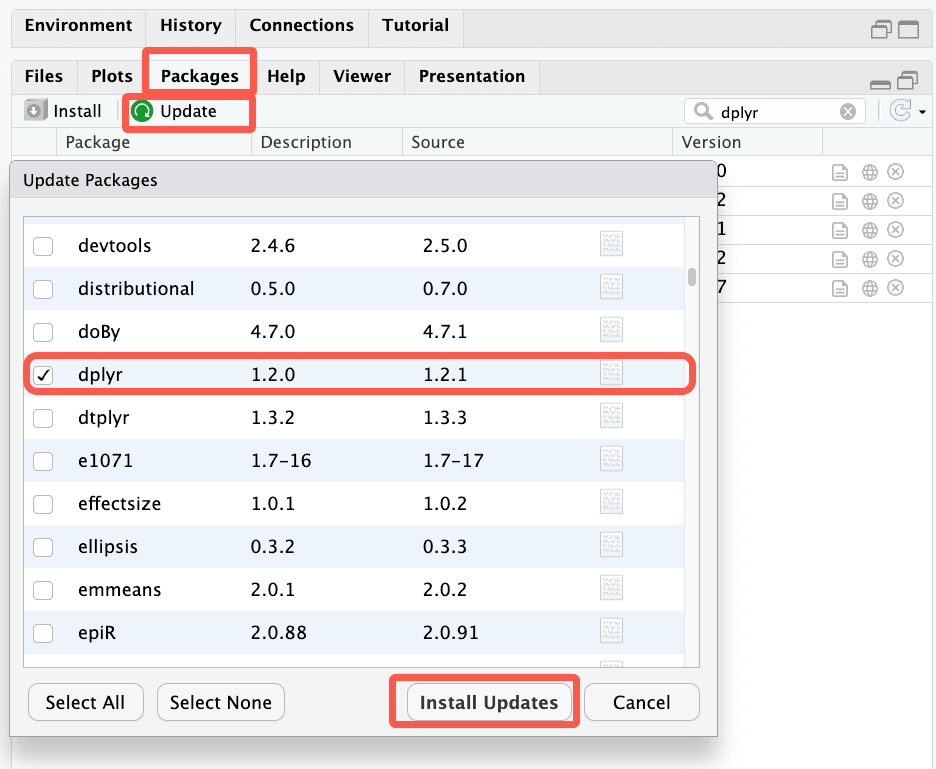The height and width of the screenshot is (769, 936).
Task: Refresh the package listing
Action: coord(900,111)
